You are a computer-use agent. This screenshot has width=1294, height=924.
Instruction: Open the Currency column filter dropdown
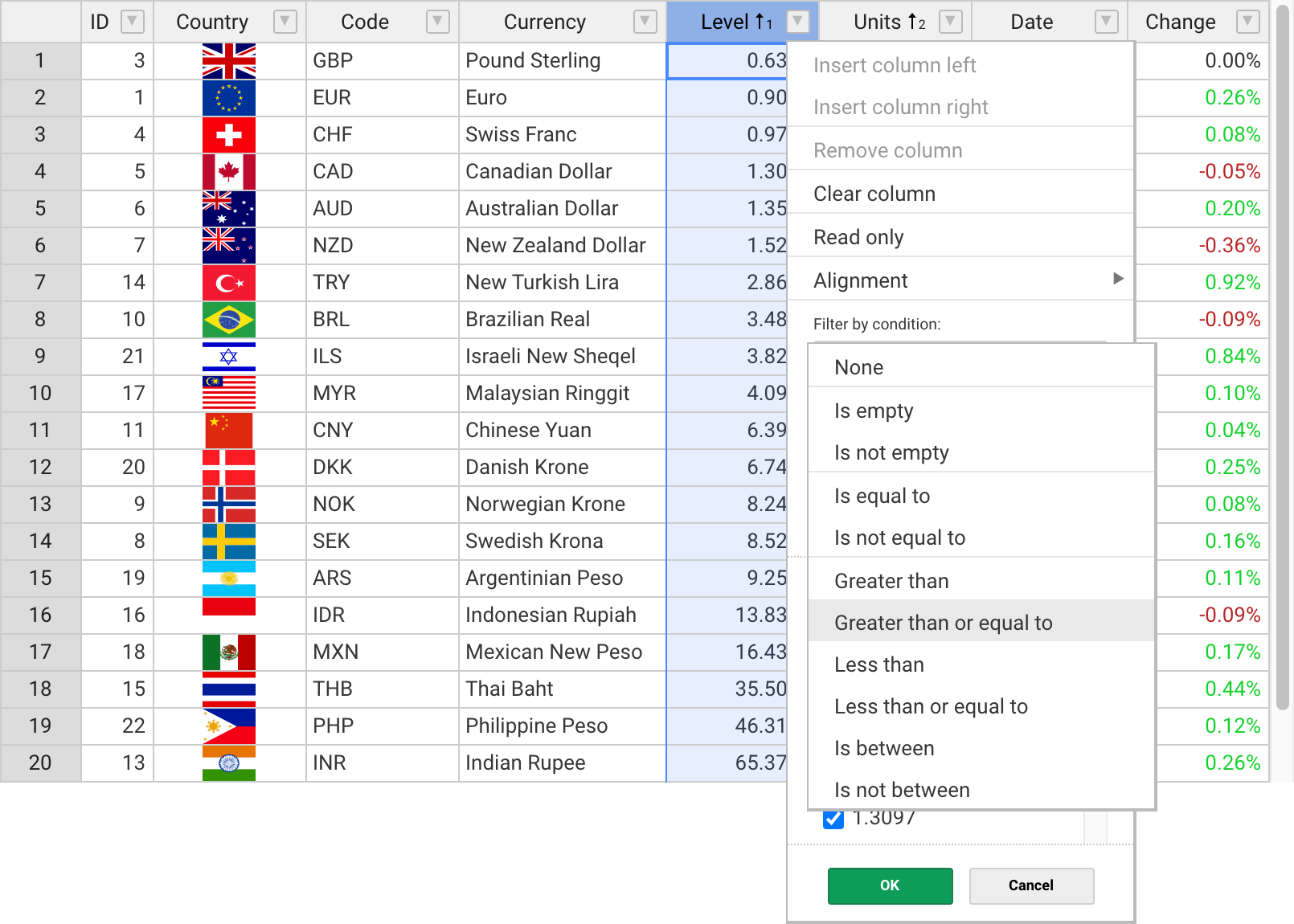click(645, 22)
